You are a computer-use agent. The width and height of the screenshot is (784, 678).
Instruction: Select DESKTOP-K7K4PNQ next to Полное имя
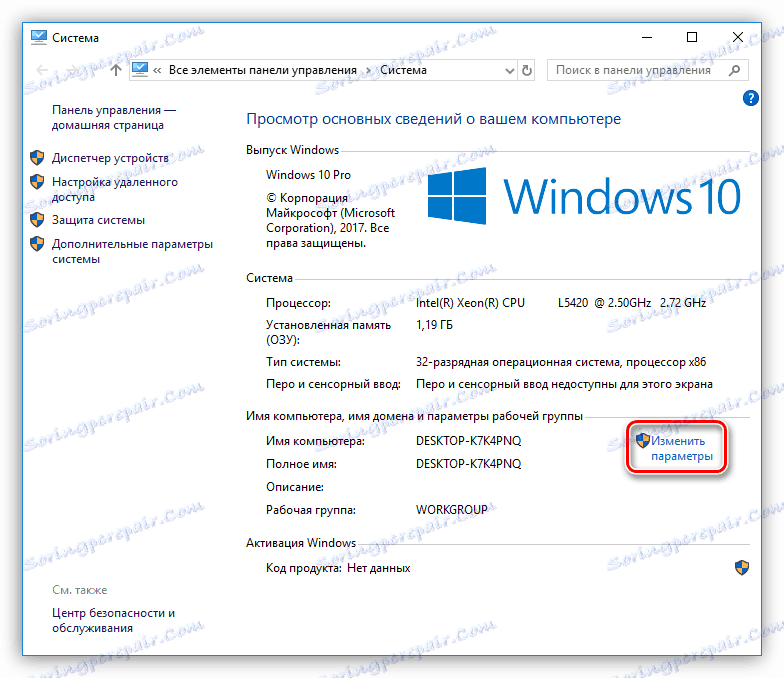pos(468,464)
